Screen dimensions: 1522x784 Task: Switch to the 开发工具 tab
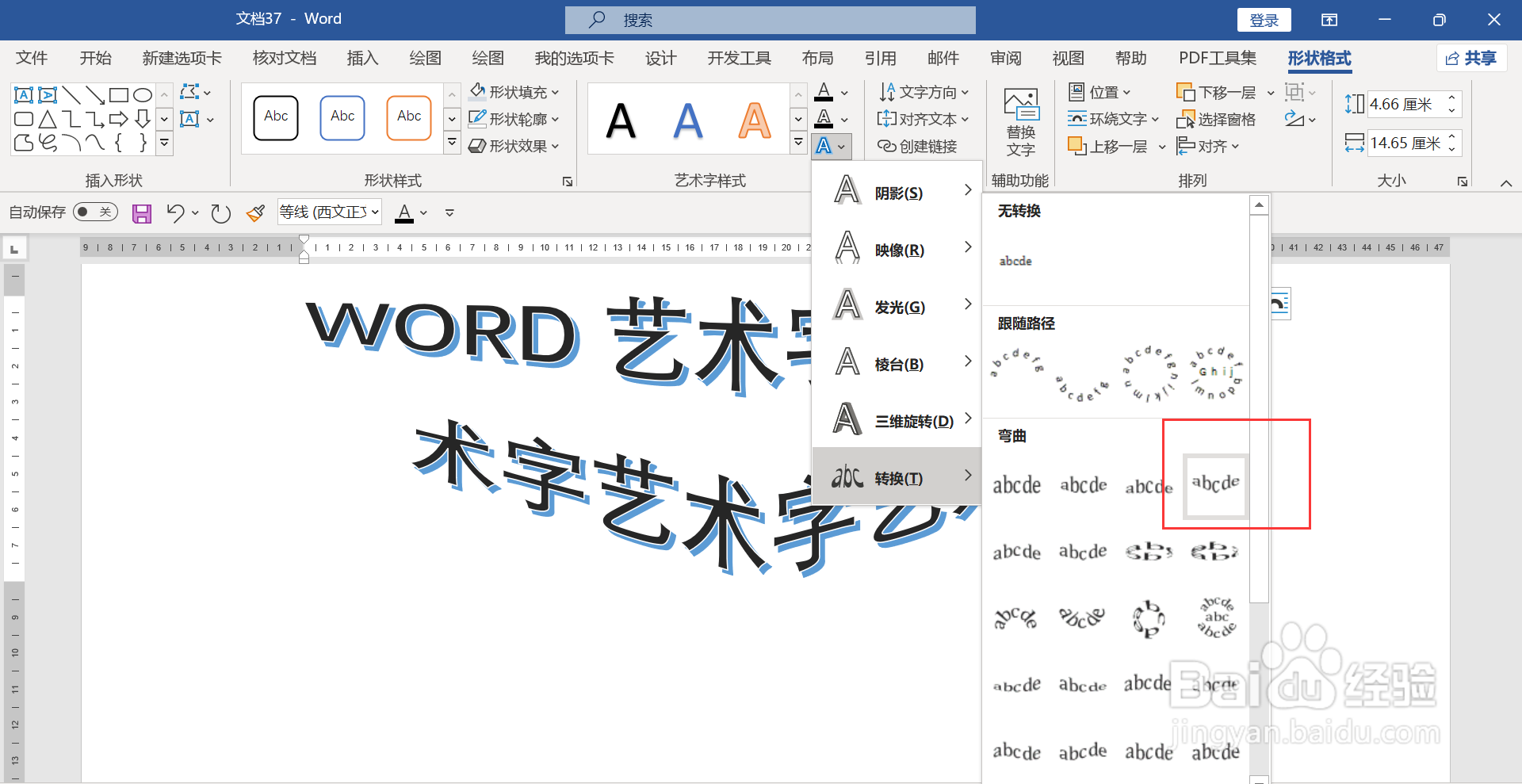(x=739, y=58)
